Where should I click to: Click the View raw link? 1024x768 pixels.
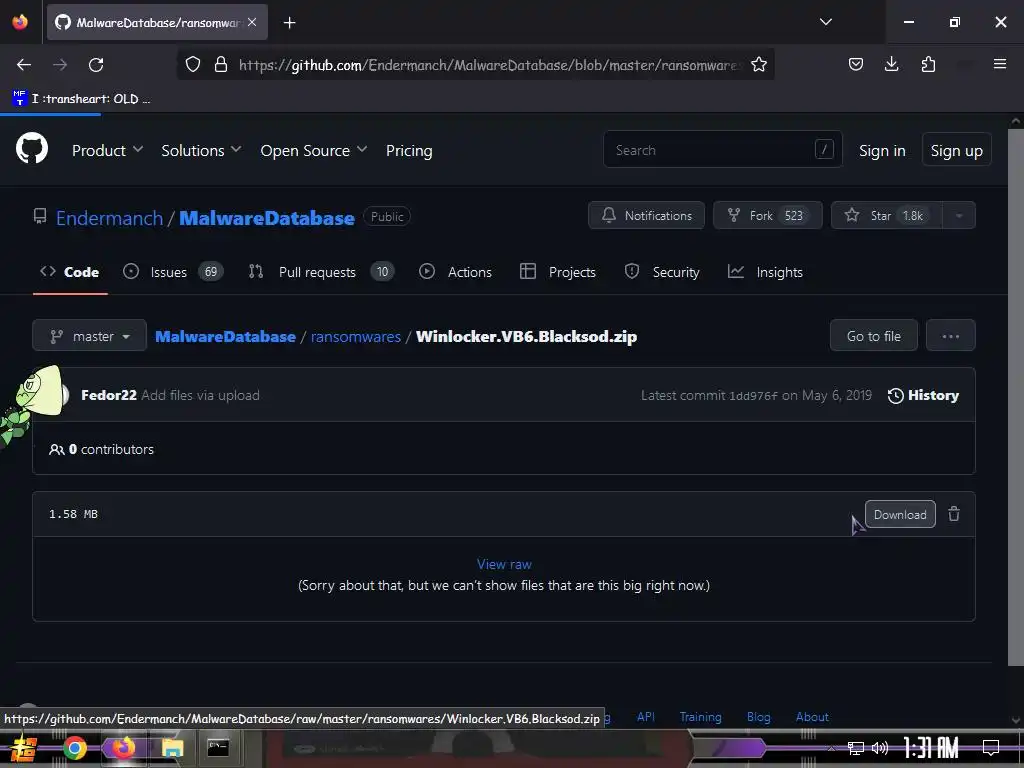pos(504,564)
